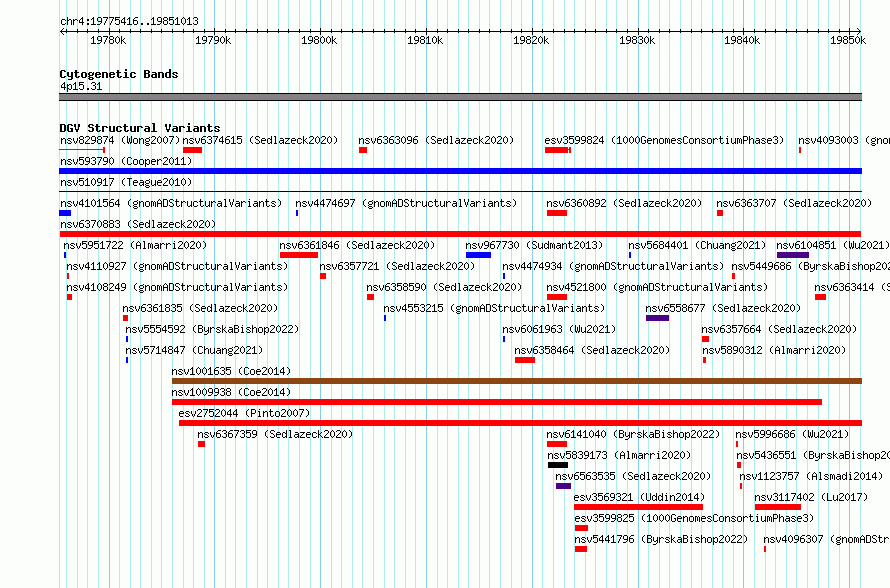
Task: Open nsv6061963 (Wu2021) label
Action: [x=559, y=329]
